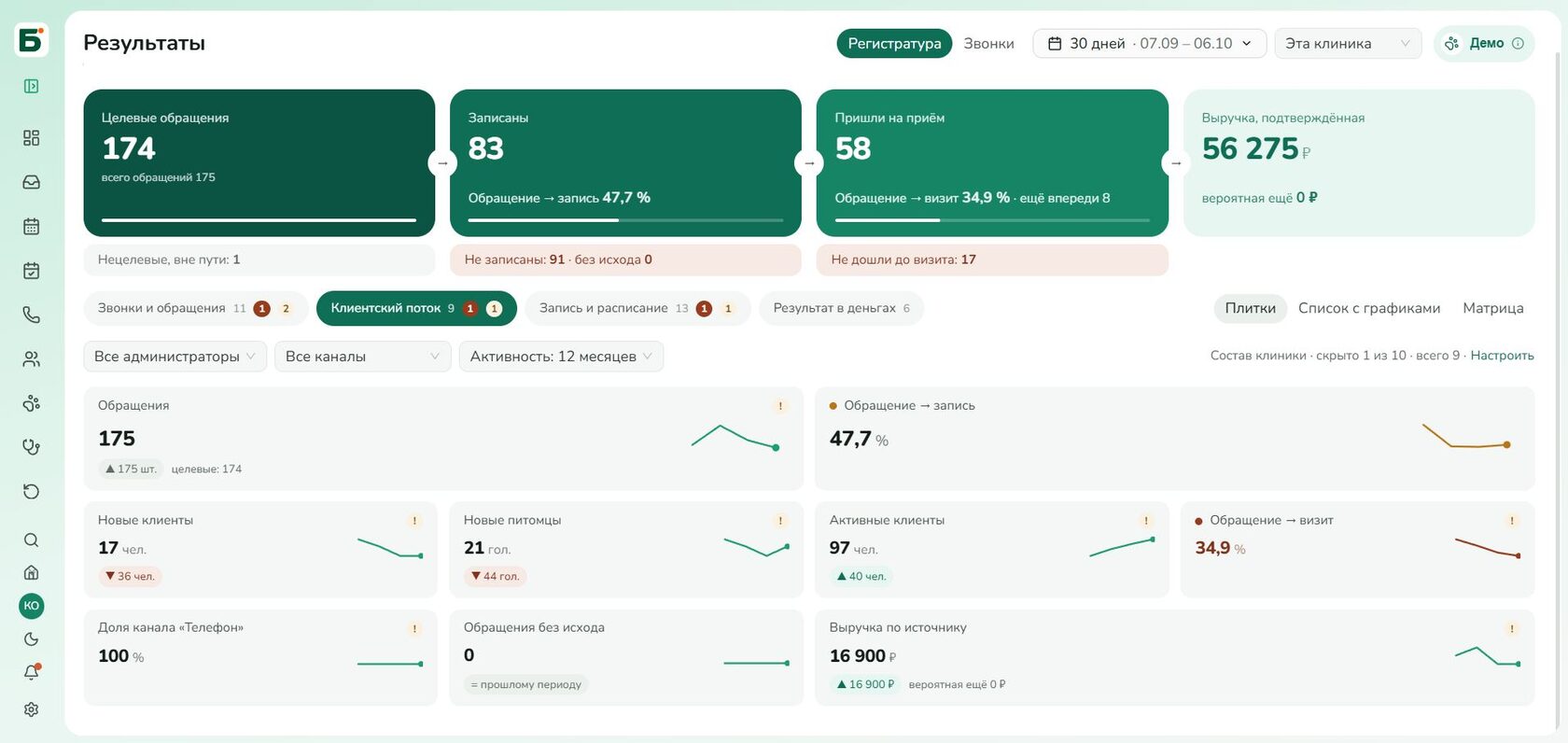Open the Результат в деньгах tab
The height and width of the screenshot is (743, 1568).
842,308
